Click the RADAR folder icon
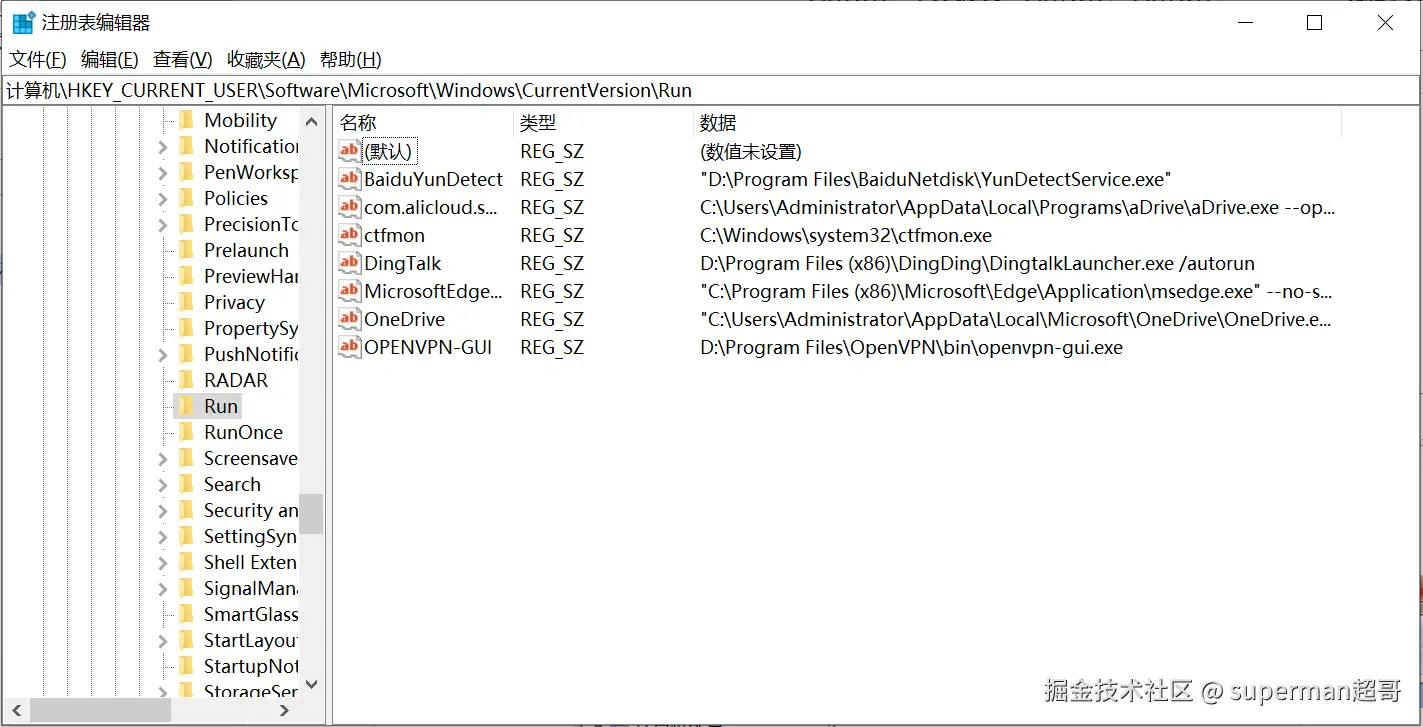 [186, 380]
